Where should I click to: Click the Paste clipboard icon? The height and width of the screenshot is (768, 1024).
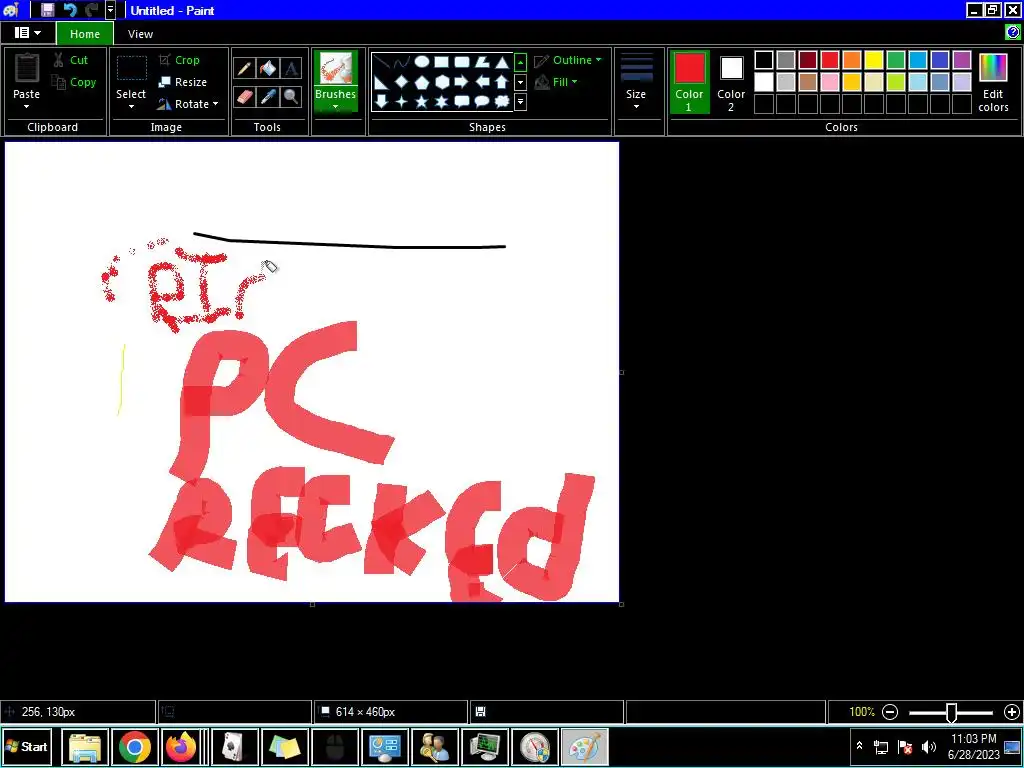click(27, 68)
